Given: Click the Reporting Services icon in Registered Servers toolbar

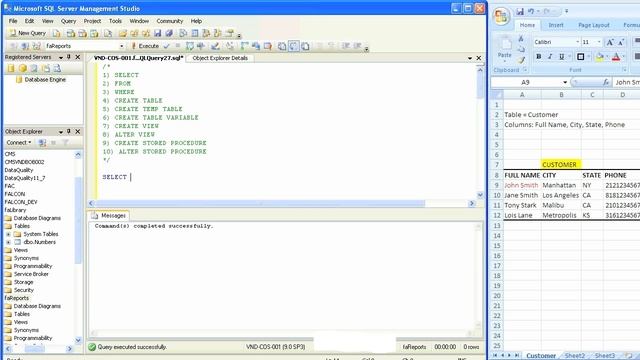Looking at the screenshot, I should pyautogui.click(x=34, y=69).
